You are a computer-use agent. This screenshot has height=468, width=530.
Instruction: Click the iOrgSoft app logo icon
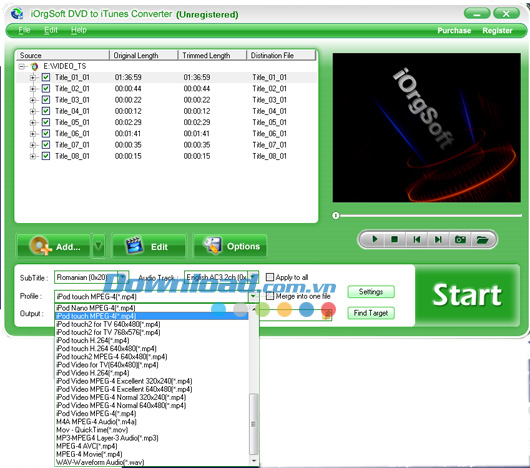(17, 14)
